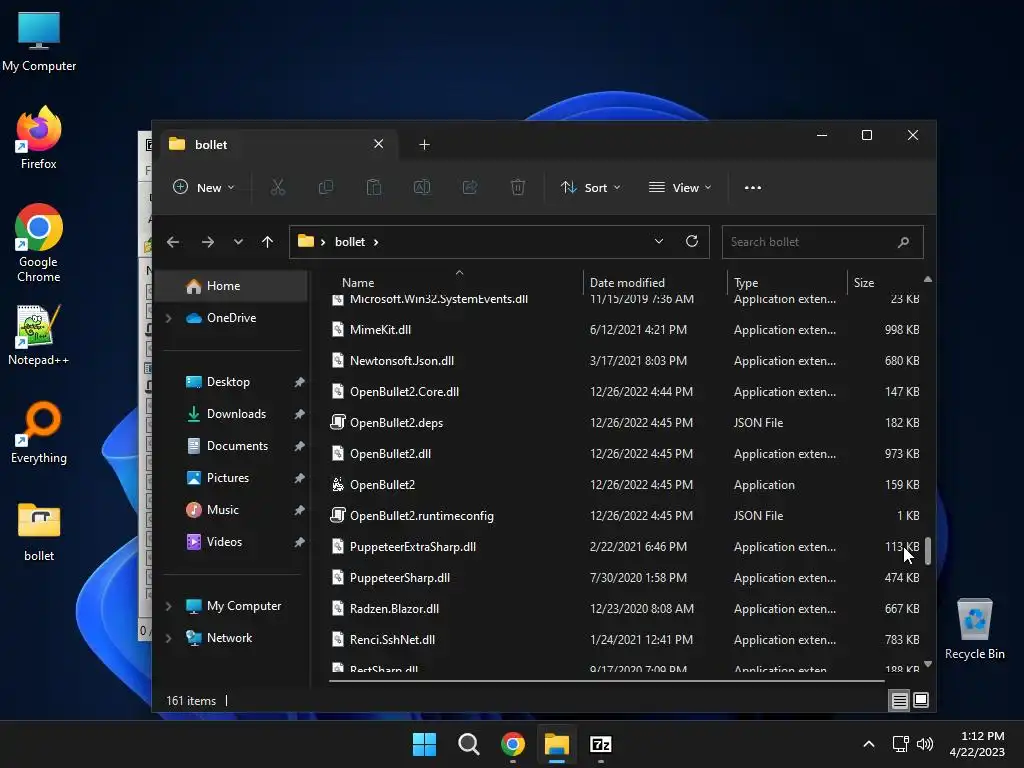Go up one folder level
The image size is (1024, 768).
tap(267, 242)
